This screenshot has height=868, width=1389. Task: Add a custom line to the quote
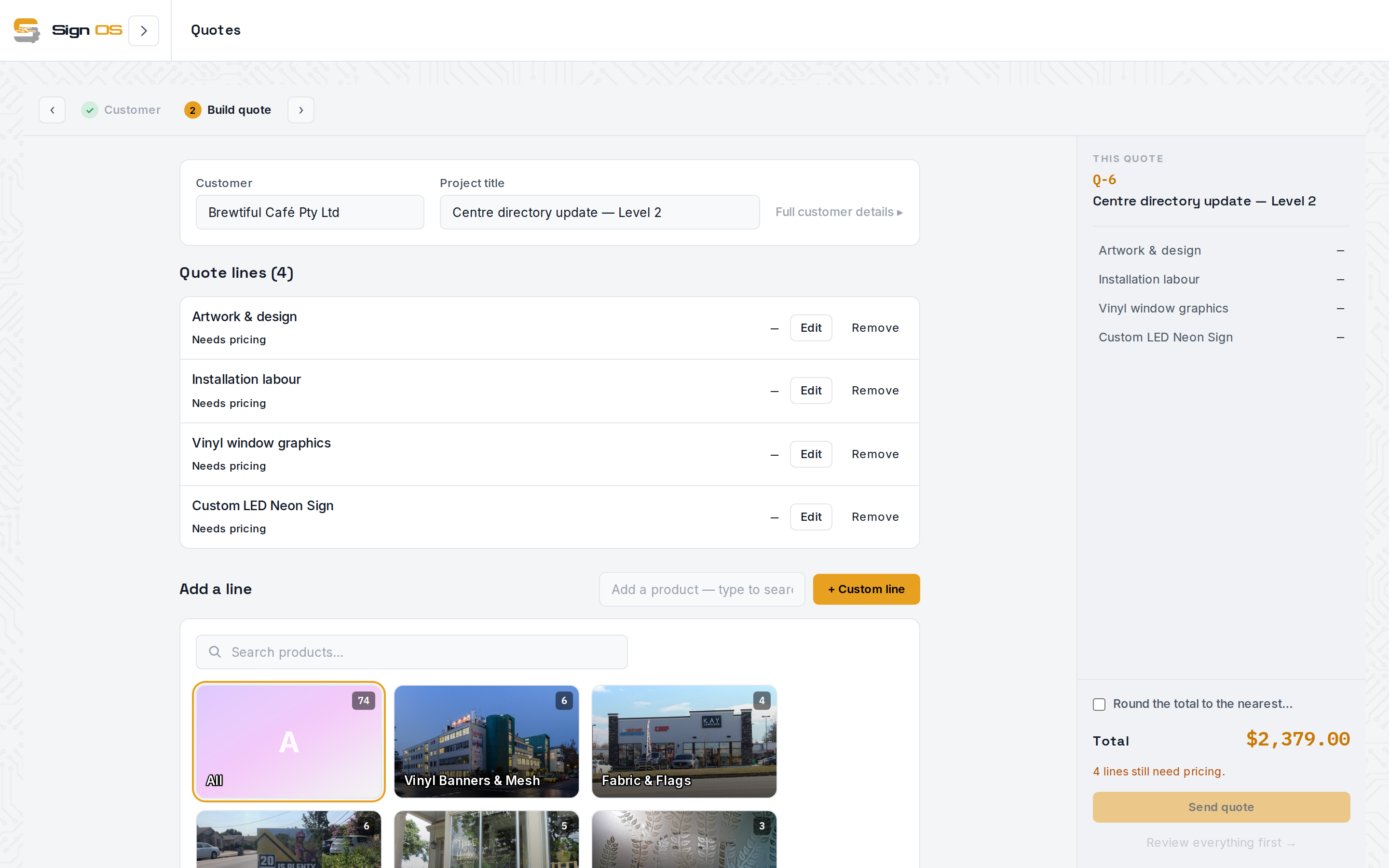[x=866, y=589]
